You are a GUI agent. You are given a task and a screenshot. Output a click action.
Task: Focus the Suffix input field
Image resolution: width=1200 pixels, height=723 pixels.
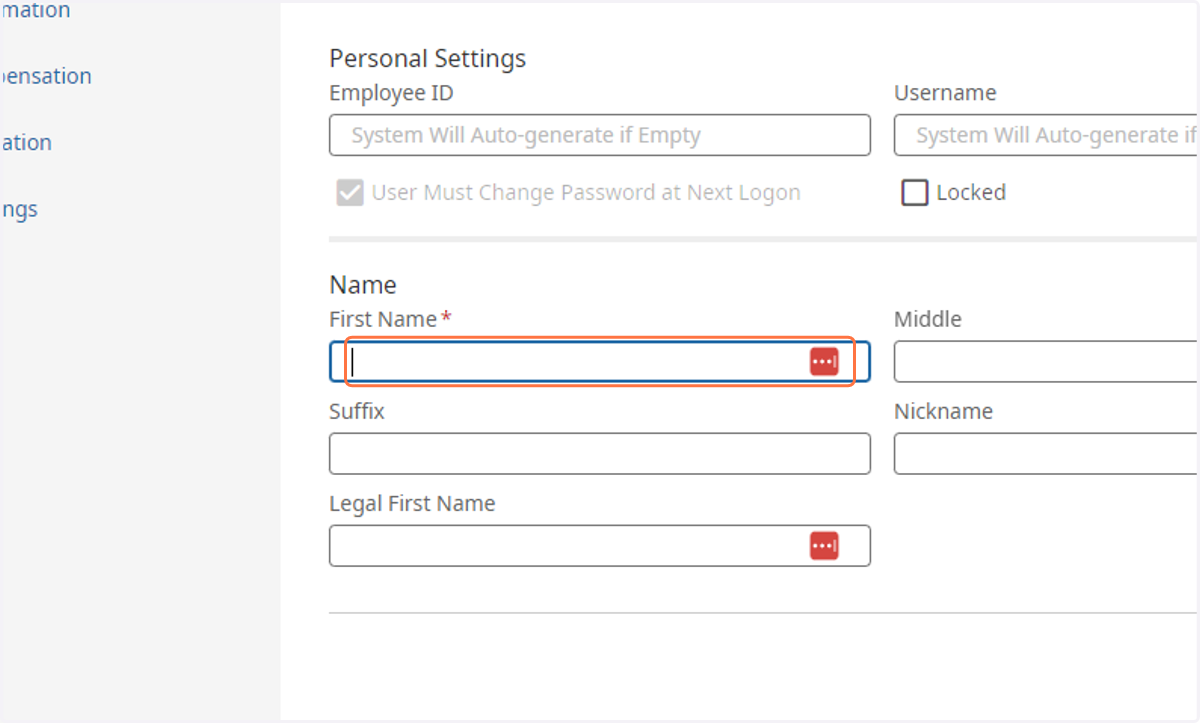(x=600, y=454)
